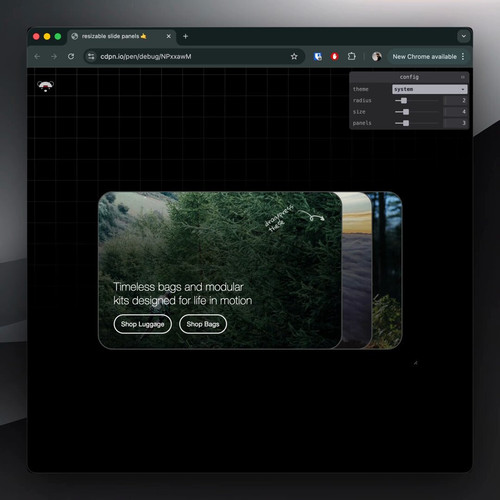
Task: Open the Extensions puzzle icon
Action: pyautogui.click(x=352, y=56)
